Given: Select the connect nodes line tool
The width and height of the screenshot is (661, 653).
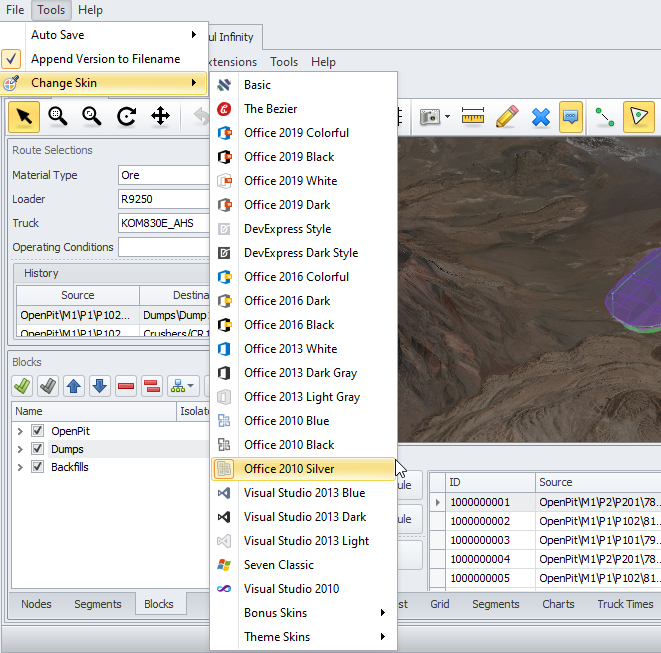Looking at the screenshot, I should click(x=605, y=117).
